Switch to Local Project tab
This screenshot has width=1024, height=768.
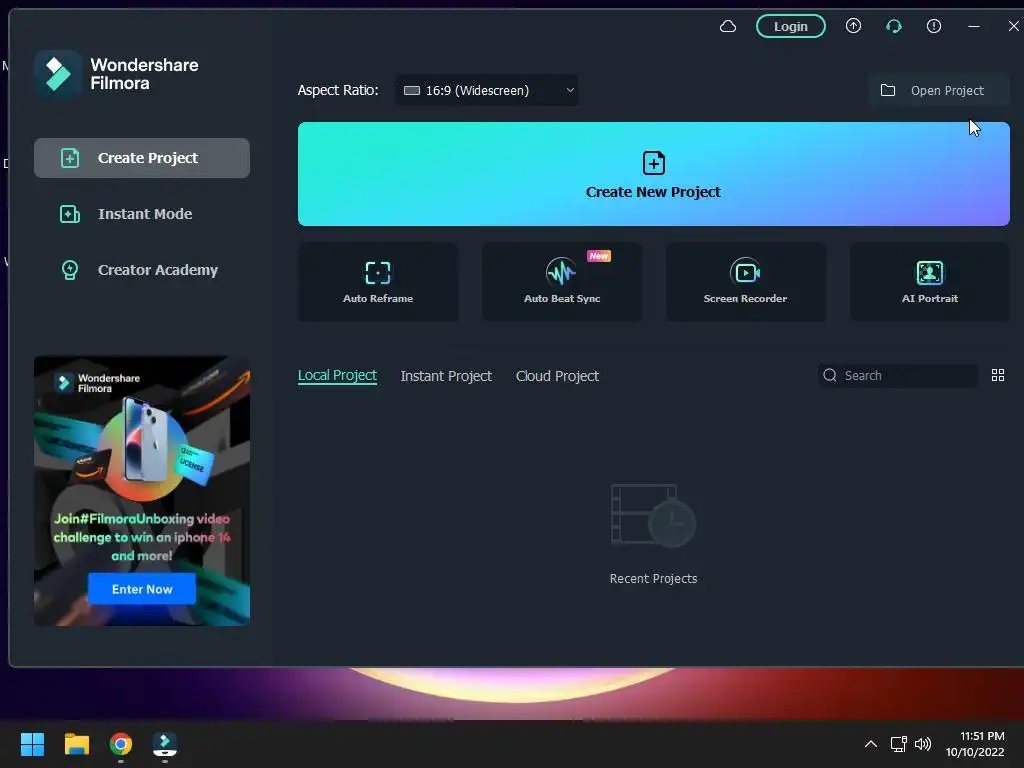tap(337, 376)
